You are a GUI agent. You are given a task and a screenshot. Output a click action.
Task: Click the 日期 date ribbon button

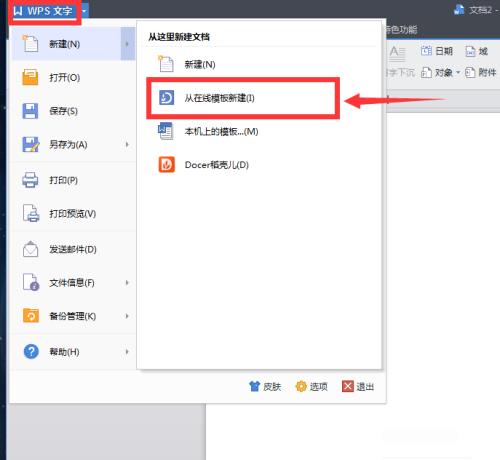coord(436,51)
